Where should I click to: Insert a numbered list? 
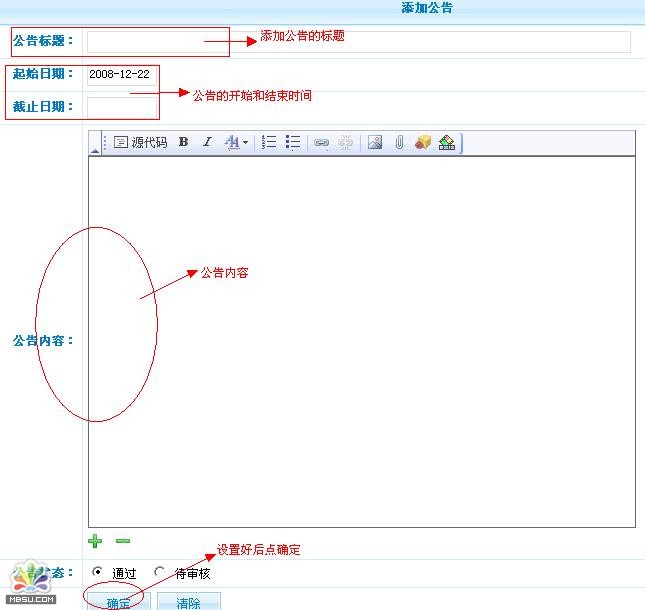coord(269,143)
